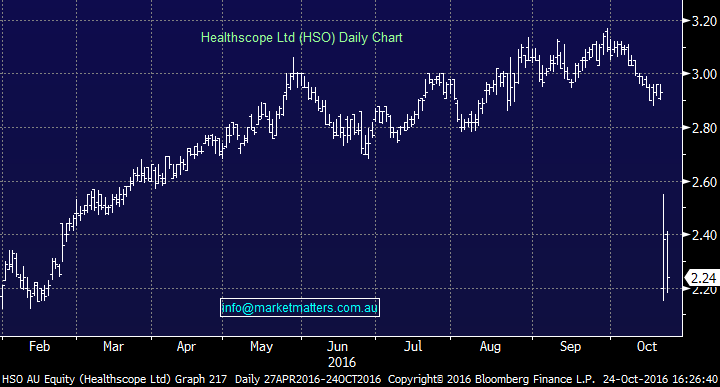Click the 2.40 price axis label

[x=704, y=235]
